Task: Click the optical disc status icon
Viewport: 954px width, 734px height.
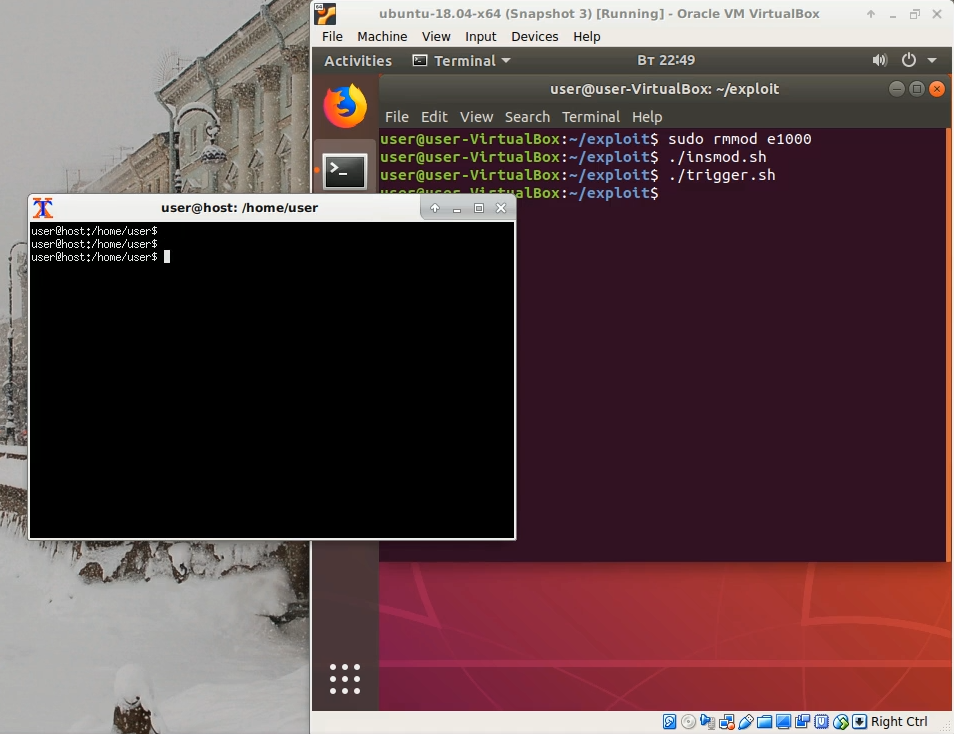Action: coord(688,722)
